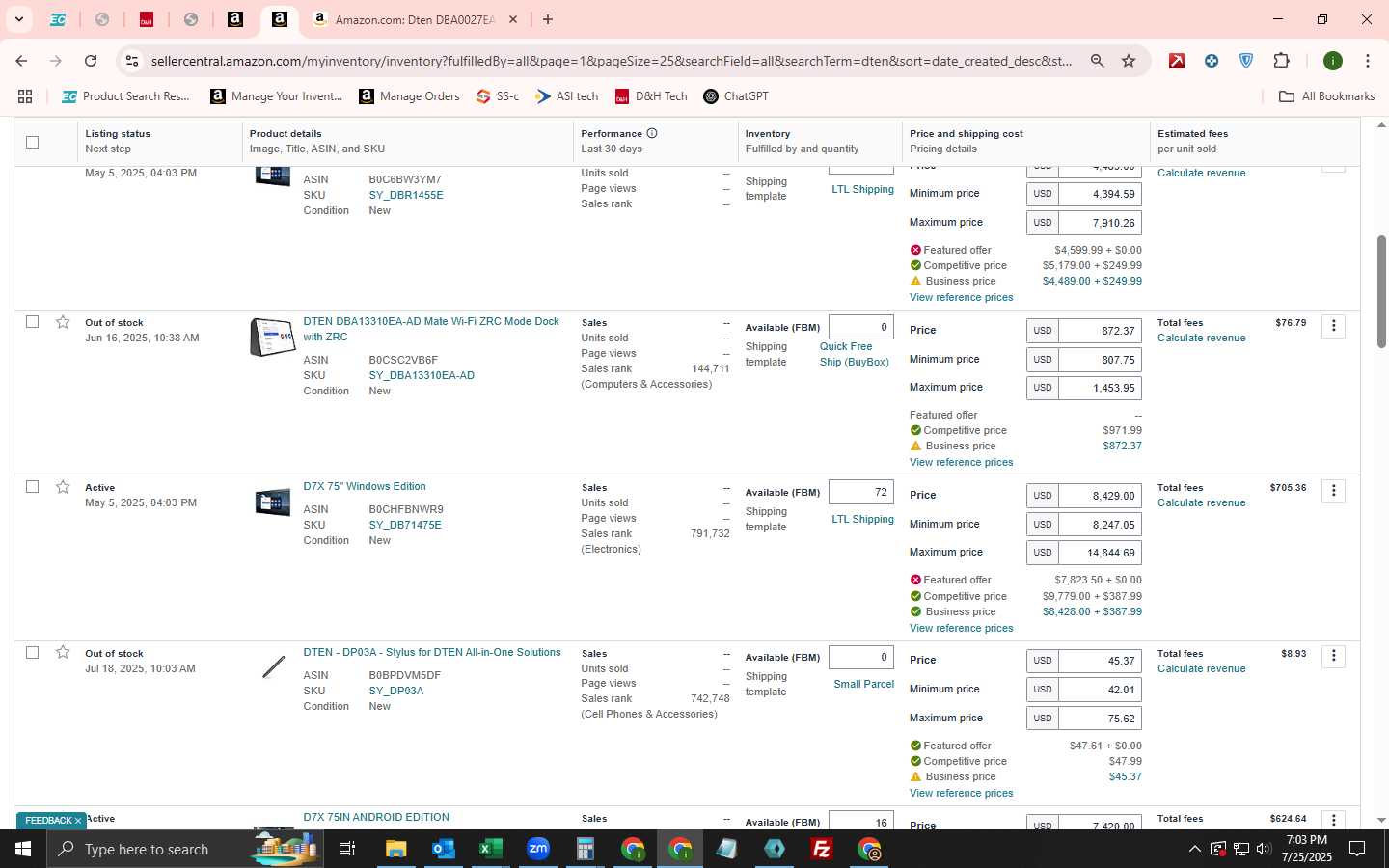Go back to previous page
This screenshot has height=868, width=1389.
[21, 61]
